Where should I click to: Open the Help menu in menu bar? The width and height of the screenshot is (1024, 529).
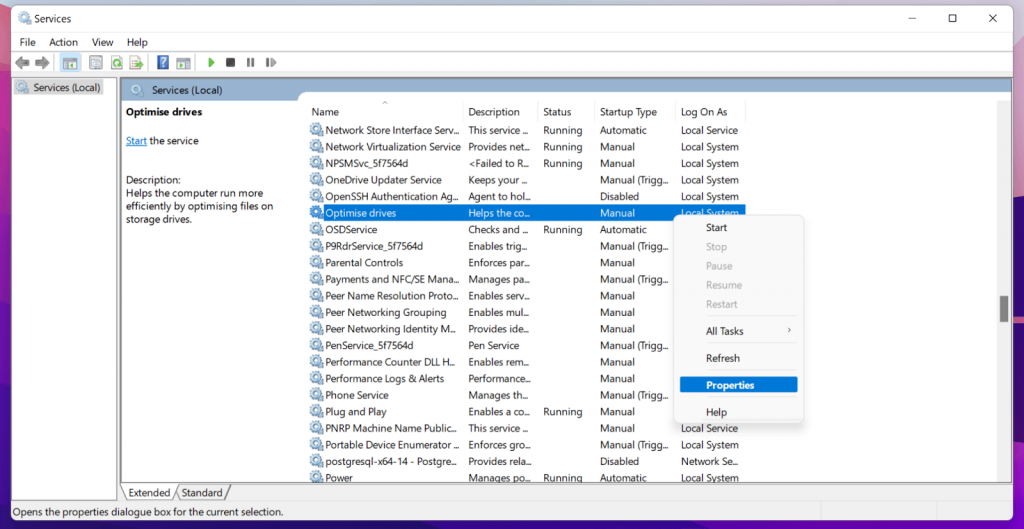click(137, 42)
